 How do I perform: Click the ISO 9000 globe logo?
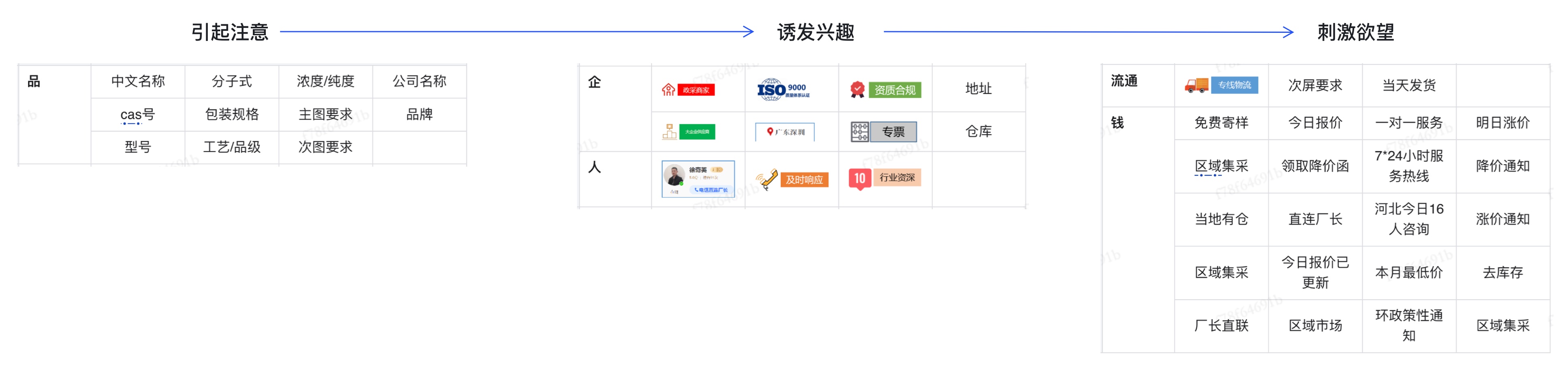(771, 89)
